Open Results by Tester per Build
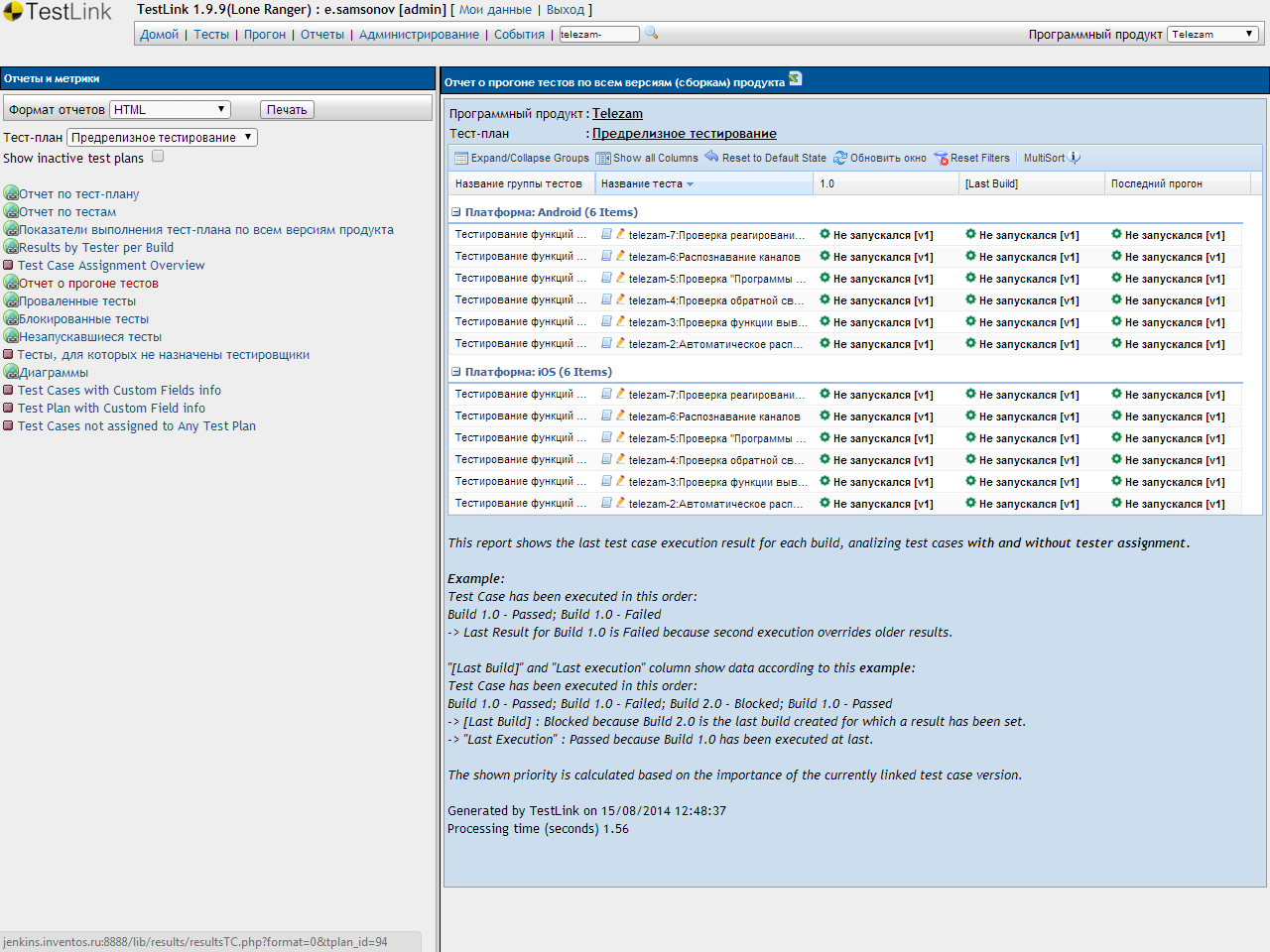 coord(96,247)
